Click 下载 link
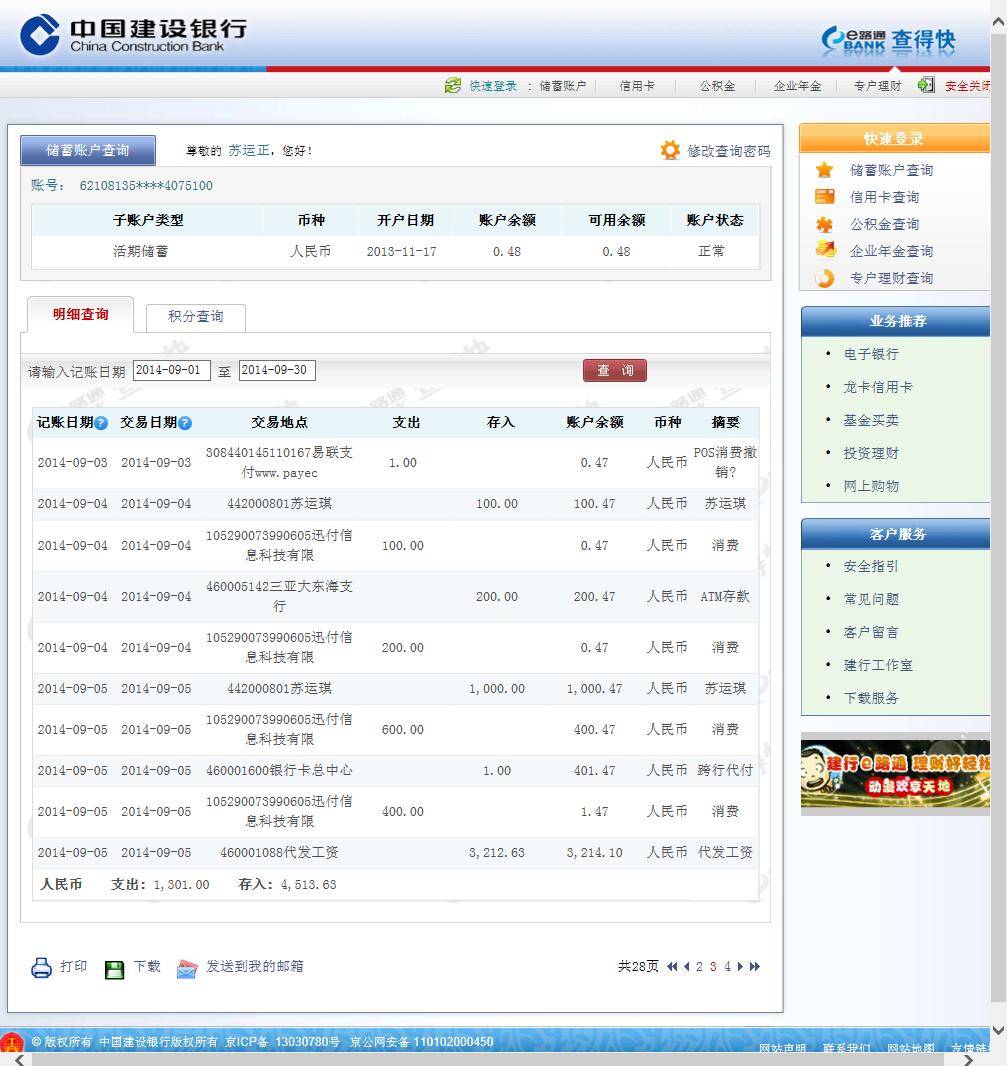Viewport: 1007px width, 1066px height. (x=147, y=967)
